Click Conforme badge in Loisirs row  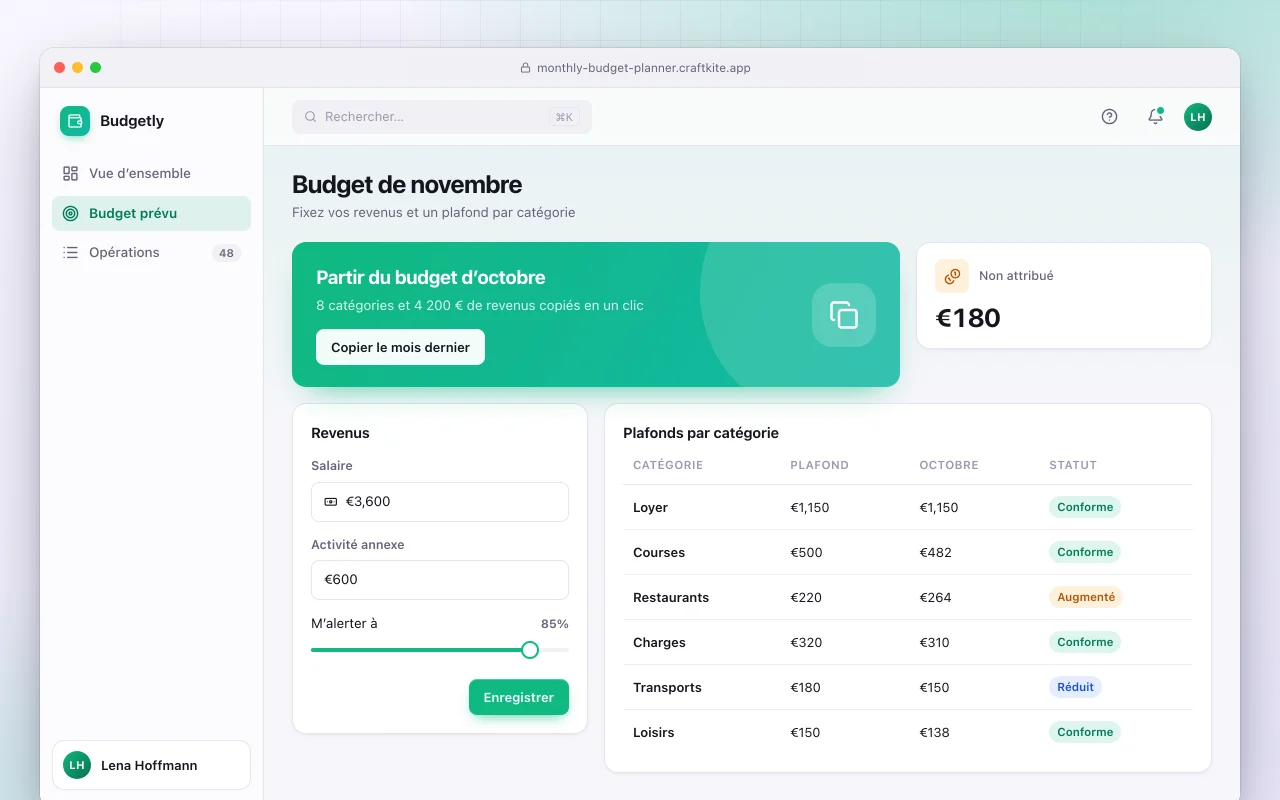tap(1085, 732)
